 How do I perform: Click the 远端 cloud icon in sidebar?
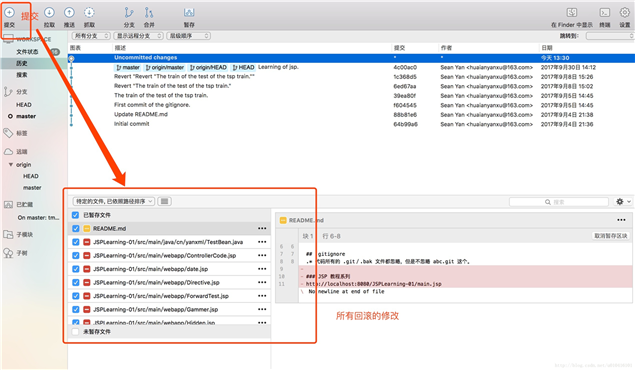tap(9, 151)
